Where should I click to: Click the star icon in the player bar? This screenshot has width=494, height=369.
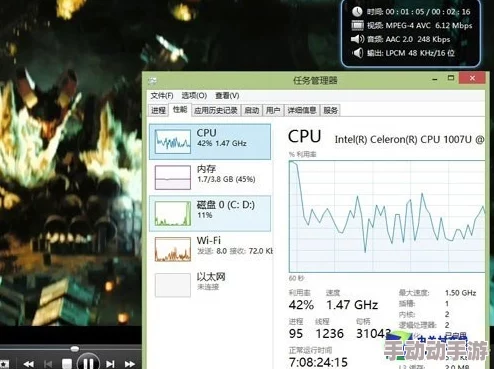click(4, 364)
